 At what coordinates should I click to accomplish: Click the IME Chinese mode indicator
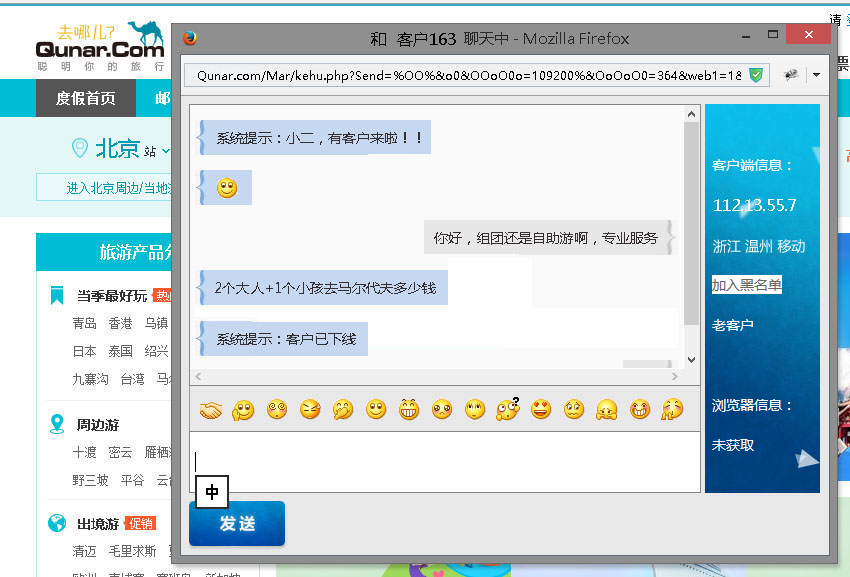click(212, 492)
